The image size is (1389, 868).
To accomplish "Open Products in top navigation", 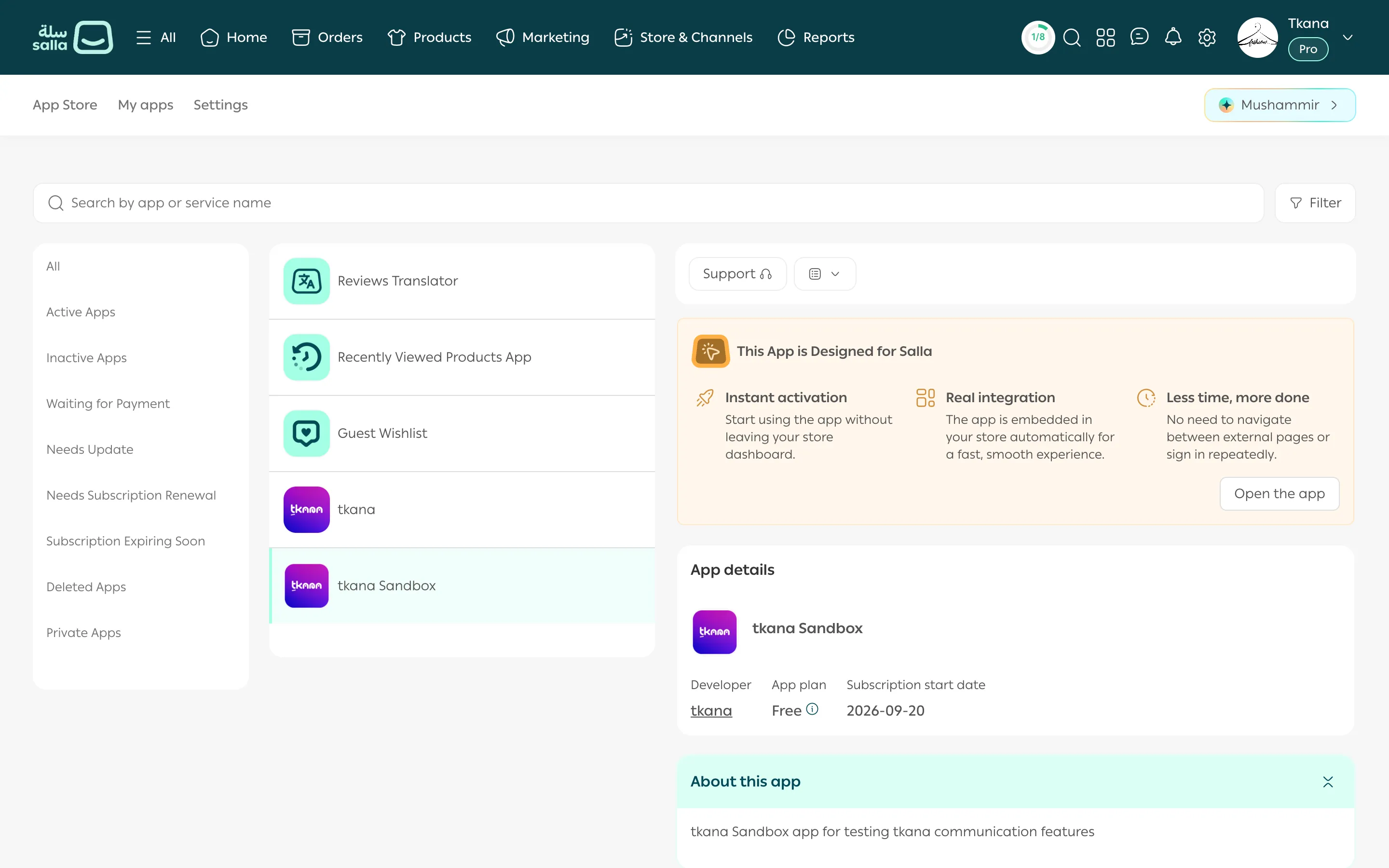I will tap(429, 37).
